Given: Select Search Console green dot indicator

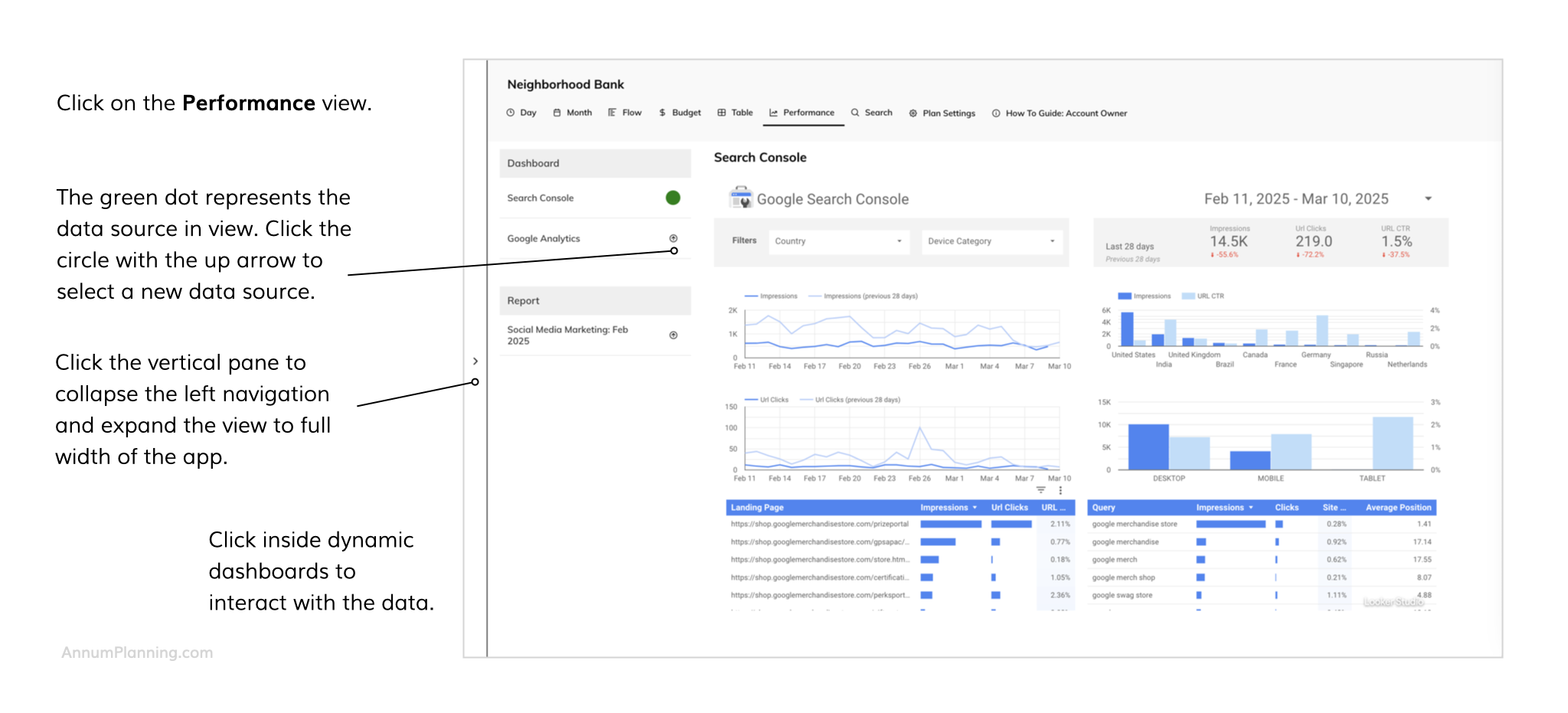Looking at the screenshot, I should (x=673, y=198).
